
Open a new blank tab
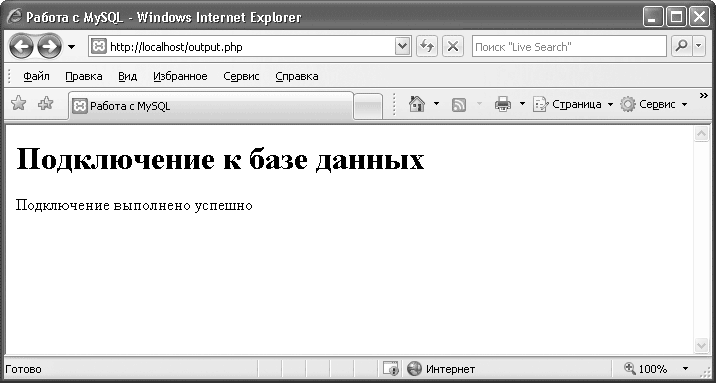coord(368,107)
